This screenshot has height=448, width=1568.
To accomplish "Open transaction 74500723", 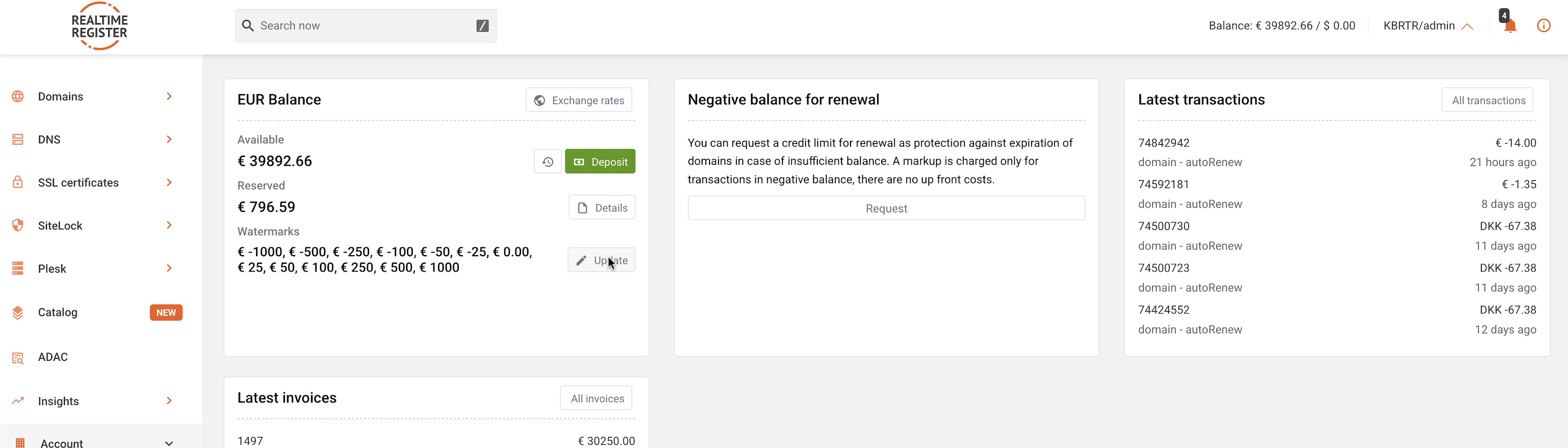I will pos(1164,268).
